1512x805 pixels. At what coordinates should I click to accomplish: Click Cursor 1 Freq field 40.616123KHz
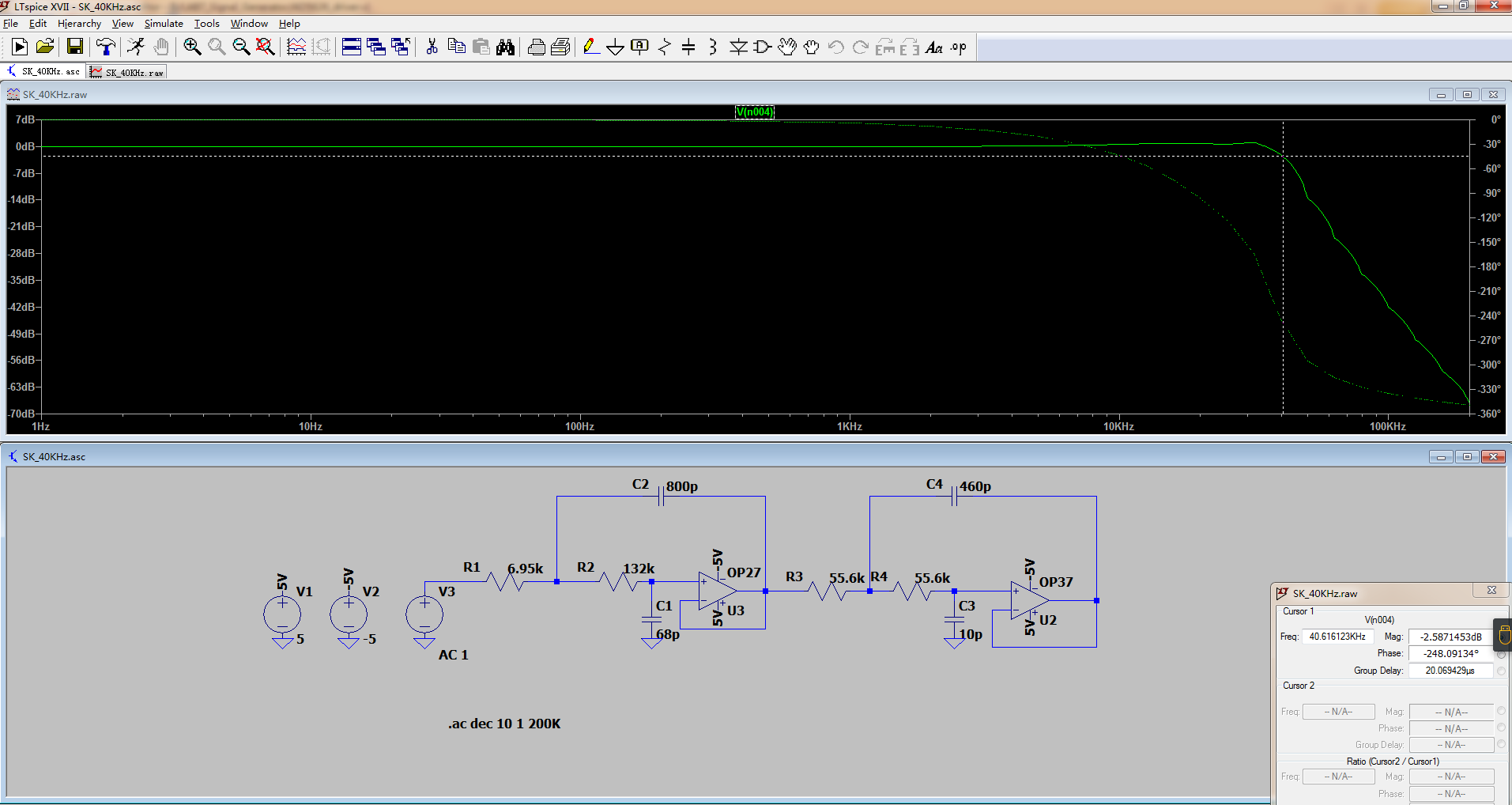point(1338,636)
